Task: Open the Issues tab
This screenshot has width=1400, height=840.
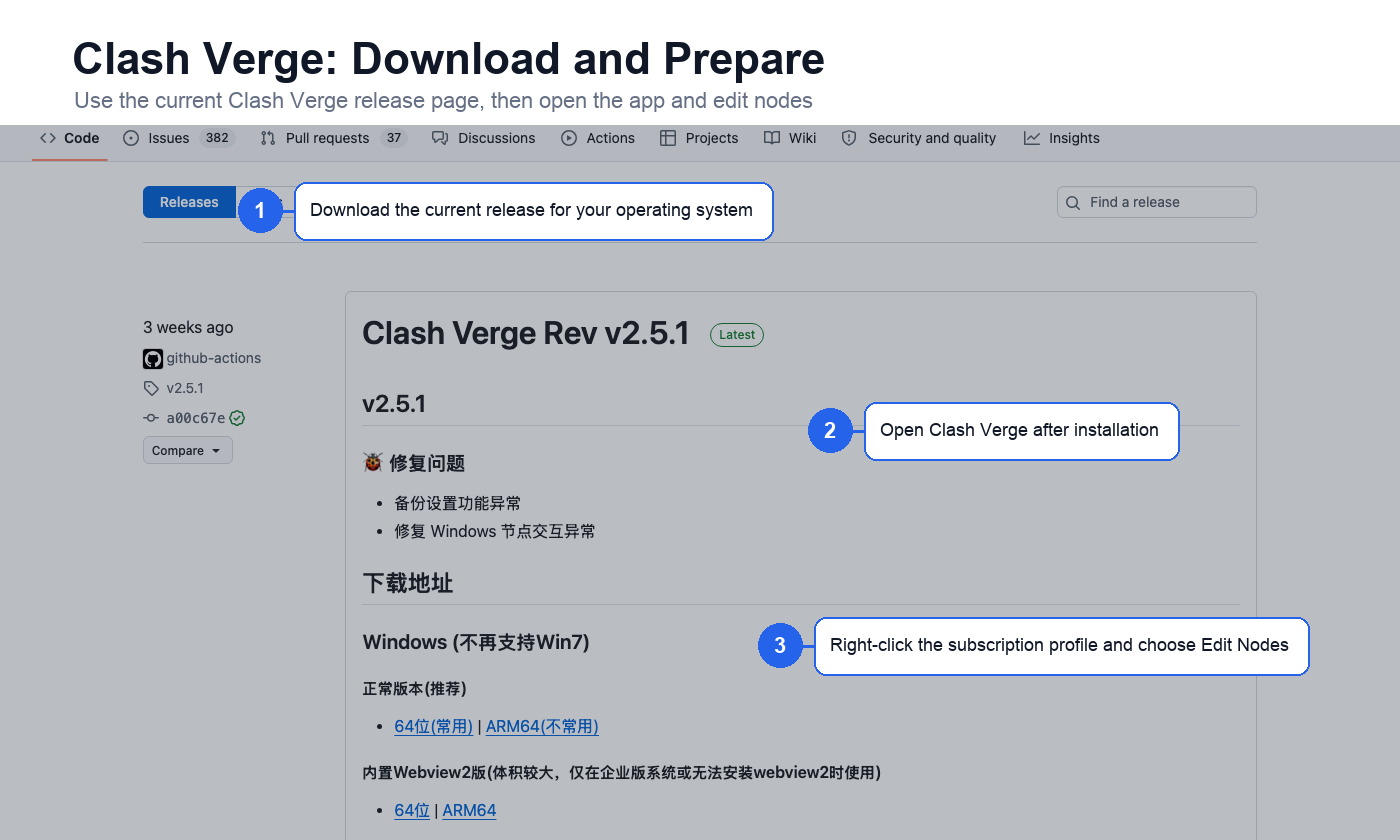Action: tap(178, 138)
